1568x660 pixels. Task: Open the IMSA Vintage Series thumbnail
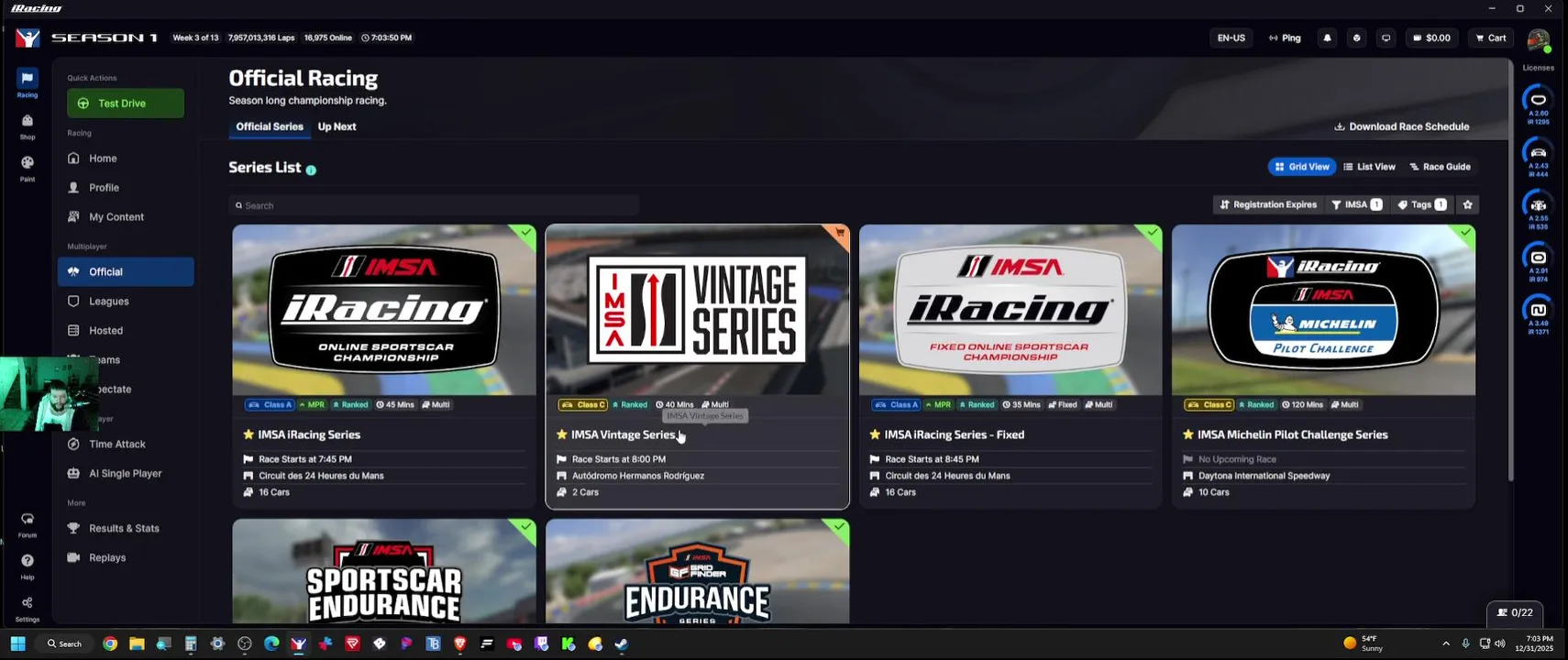698,310
